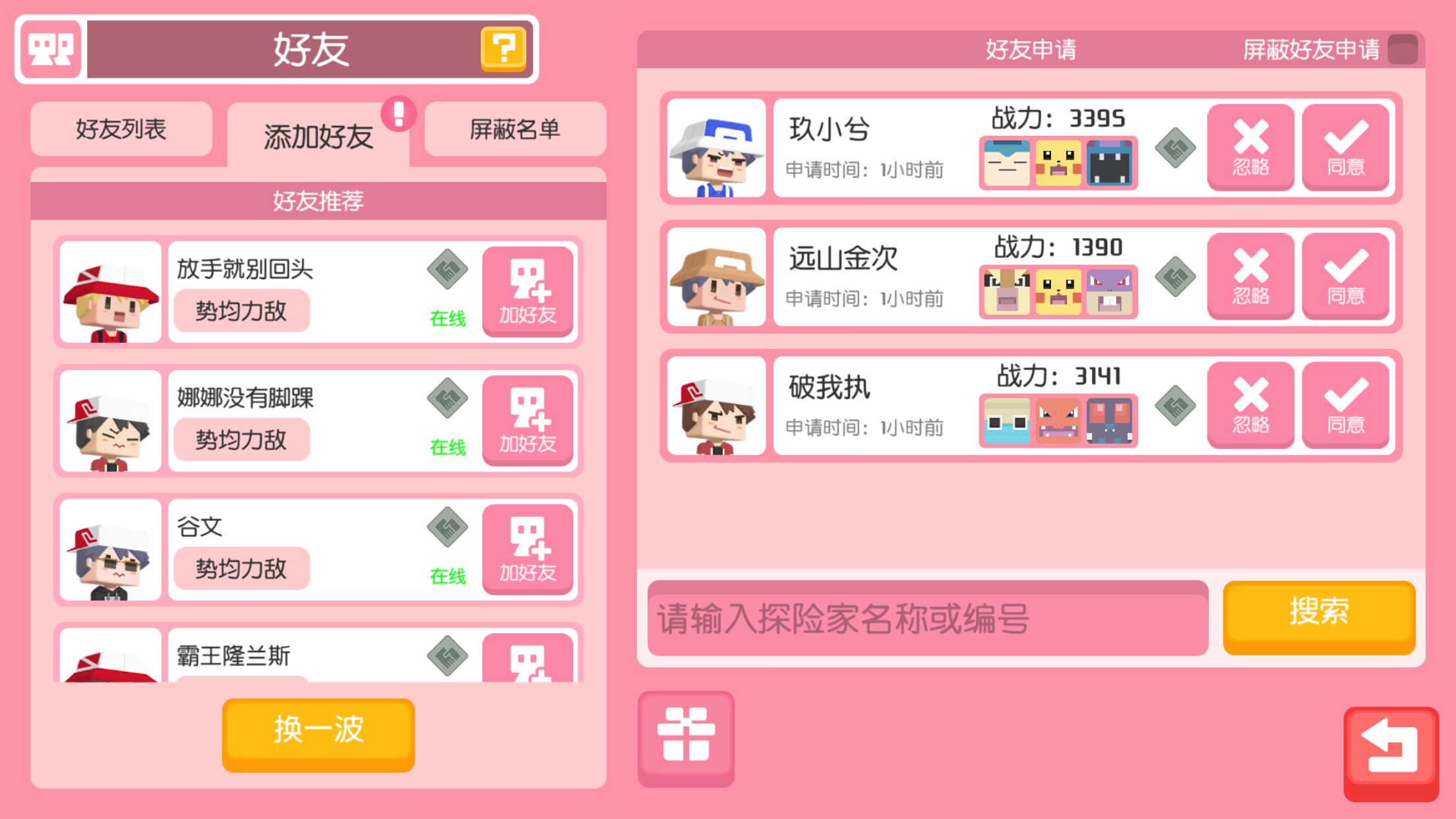Select the 添加好友 tab
The image size is (1456, 819).
pos(318,136)
